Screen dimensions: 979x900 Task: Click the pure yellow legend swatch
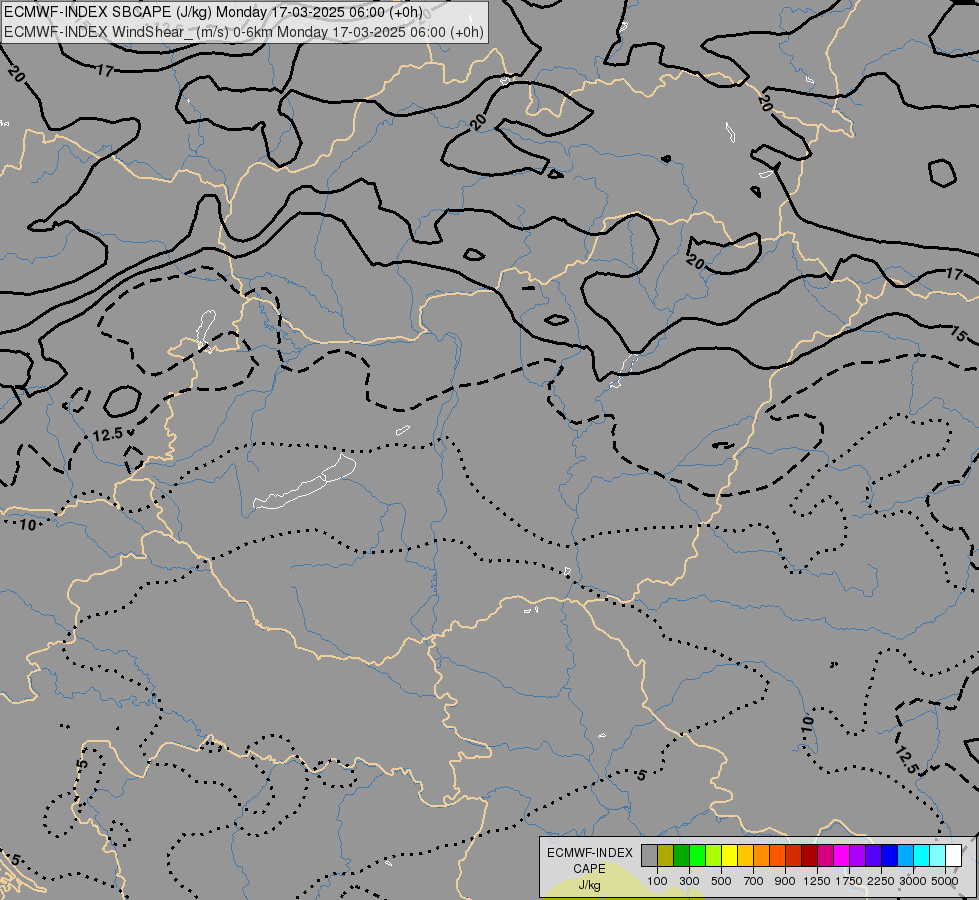(x=729, y=856)
